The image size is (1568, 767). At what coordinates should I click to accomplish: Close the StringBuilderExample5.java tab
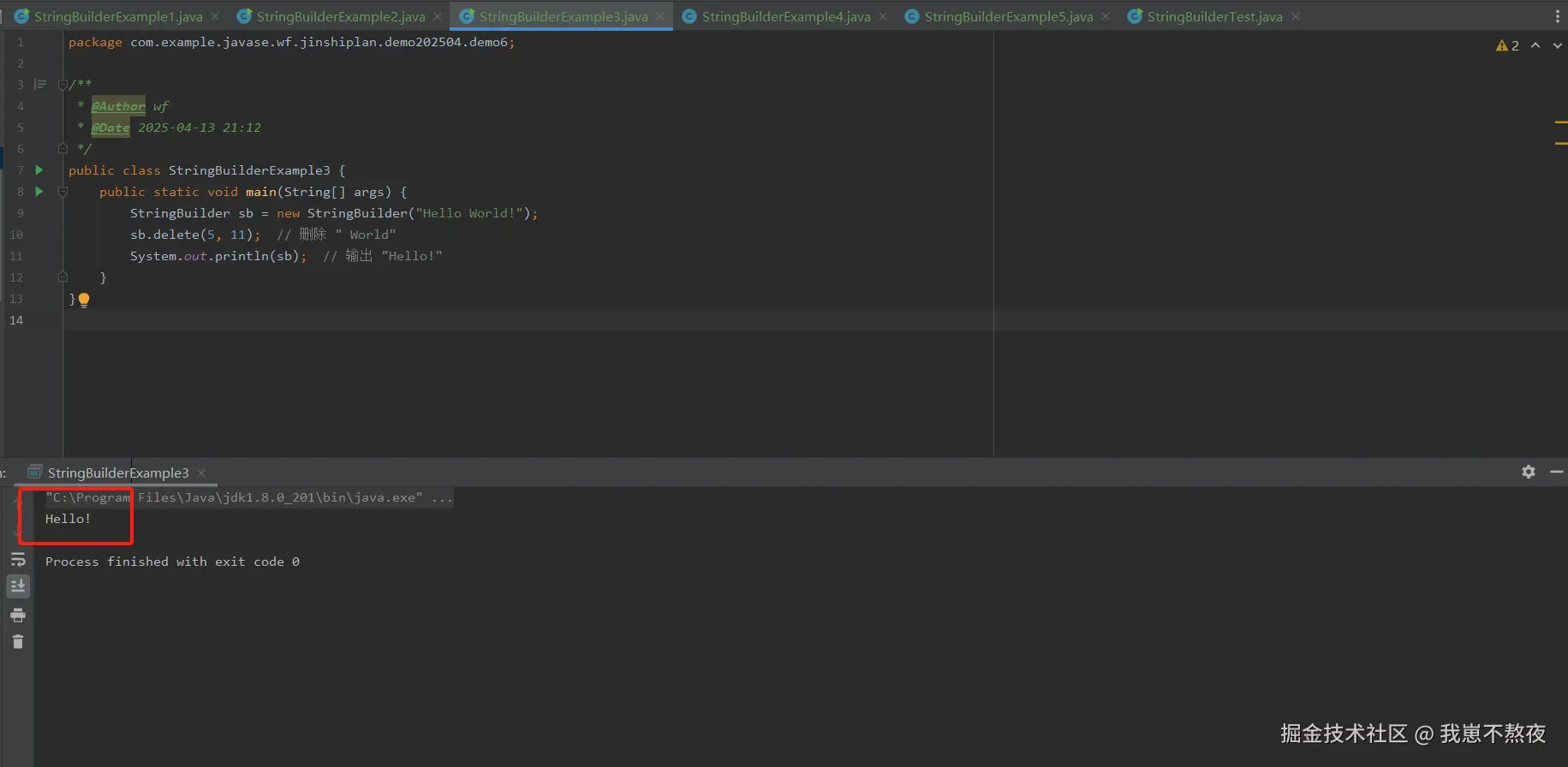1106,16
